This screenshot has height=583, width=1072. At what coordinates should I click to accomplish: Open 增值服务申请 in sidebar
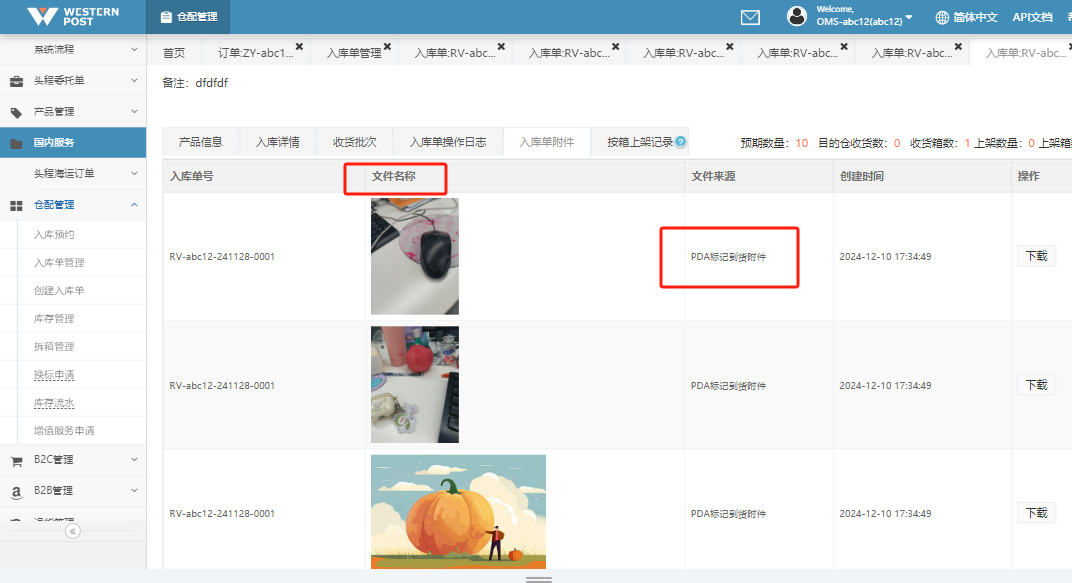pos(64,431)
